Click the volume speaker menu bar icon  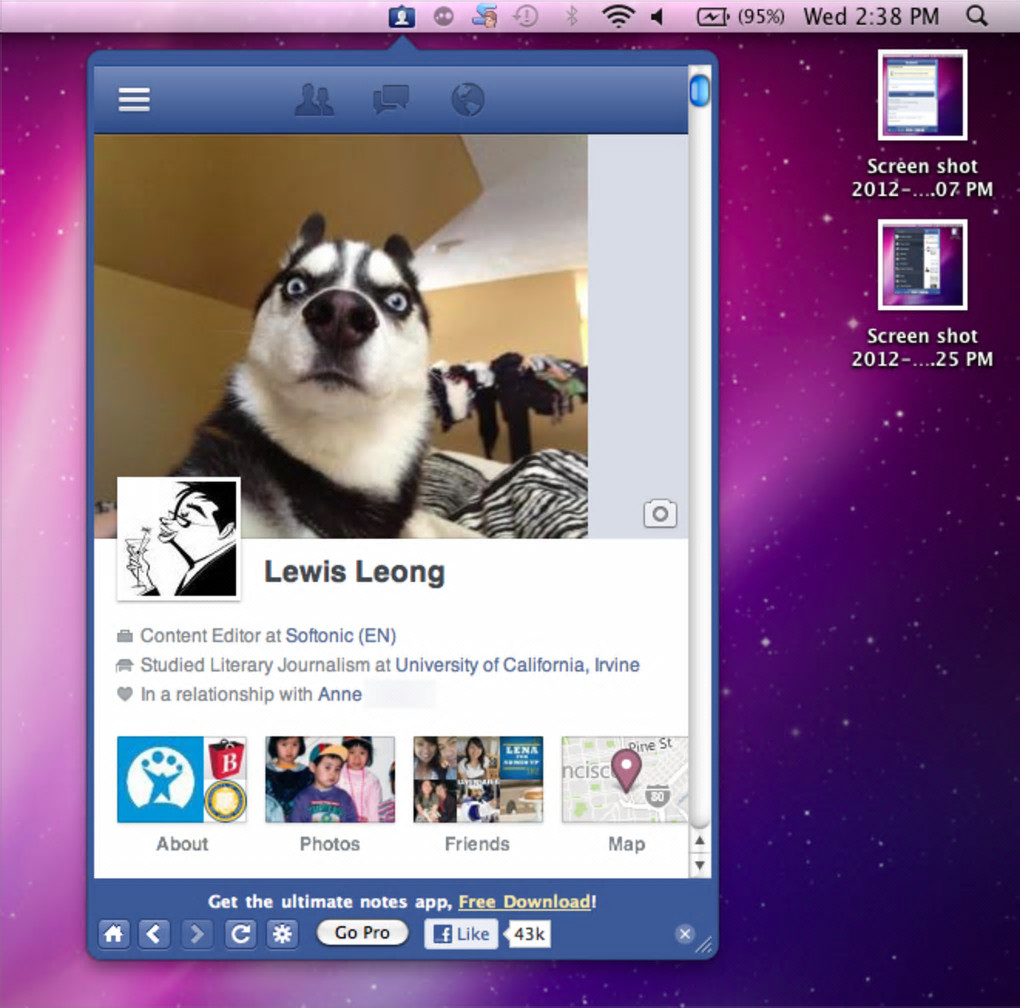click(x=657, y=16)
